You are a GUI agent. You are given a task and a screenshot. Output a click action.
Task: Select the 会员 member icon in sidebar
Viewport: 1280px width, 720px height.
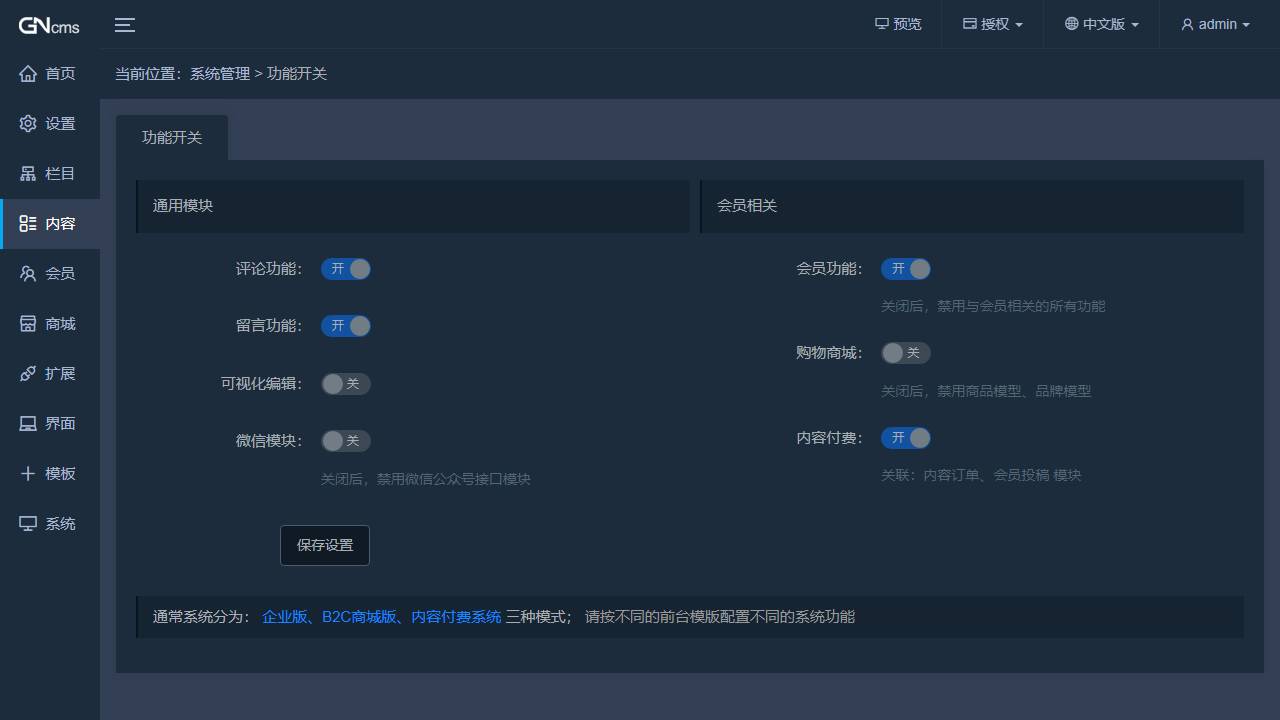[x=27, y=273]
